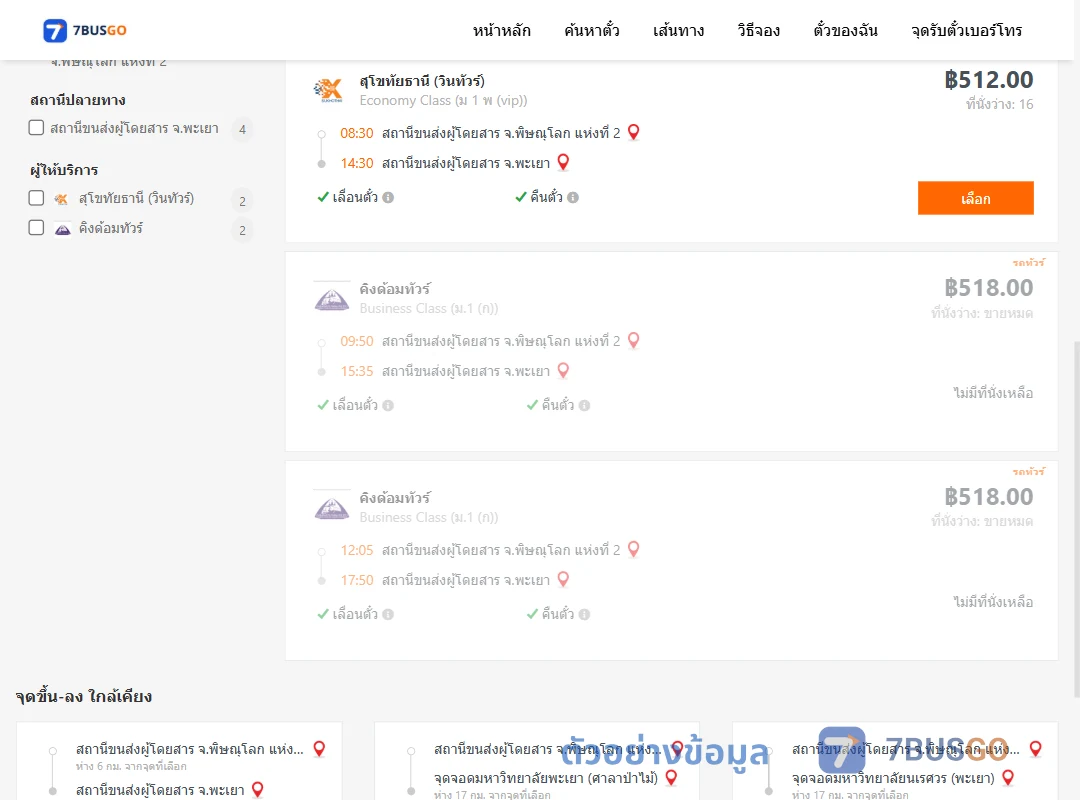Open the เส้นทาง menu item

click(x=678, y=30)
